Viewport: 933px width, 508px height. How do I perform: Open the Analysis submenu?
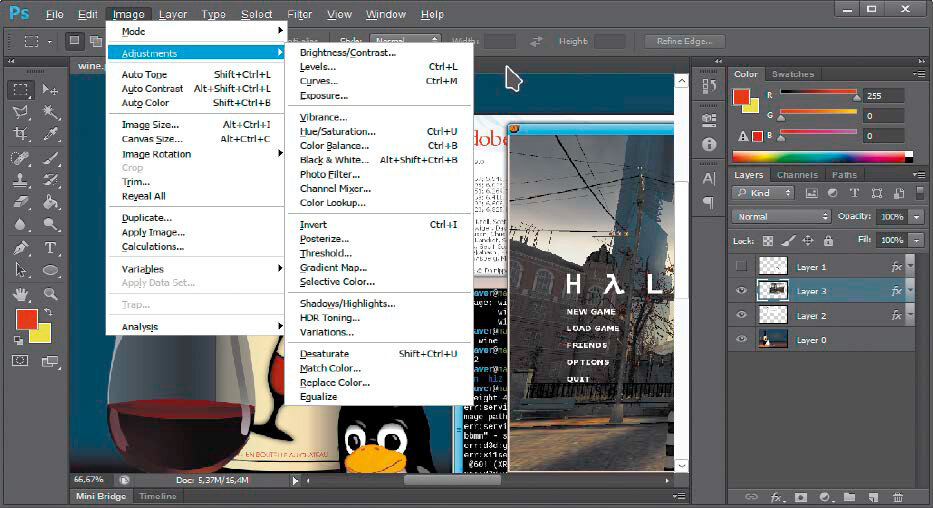[x=196, y=327]
